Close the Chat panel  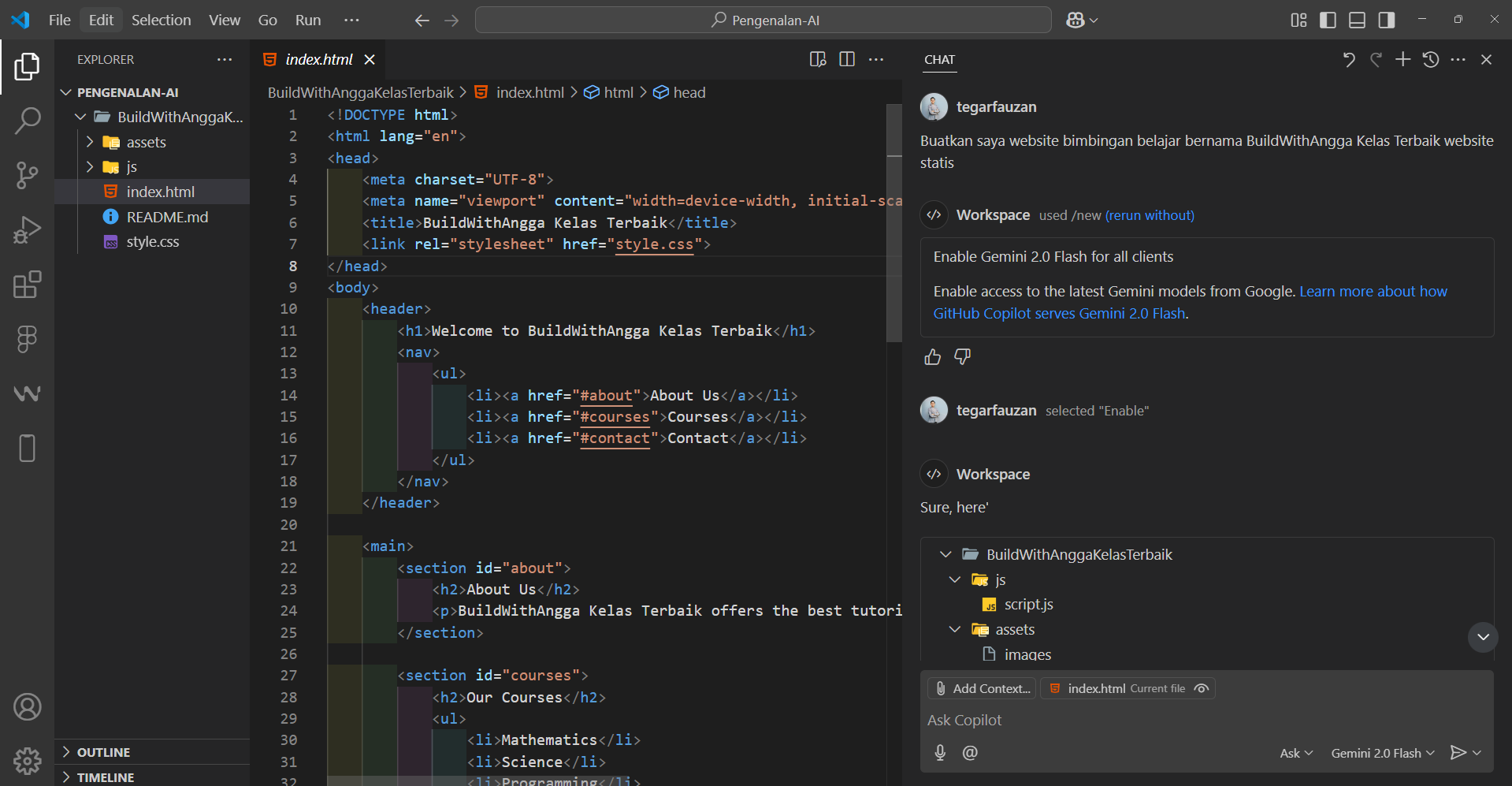point(1487,59)
